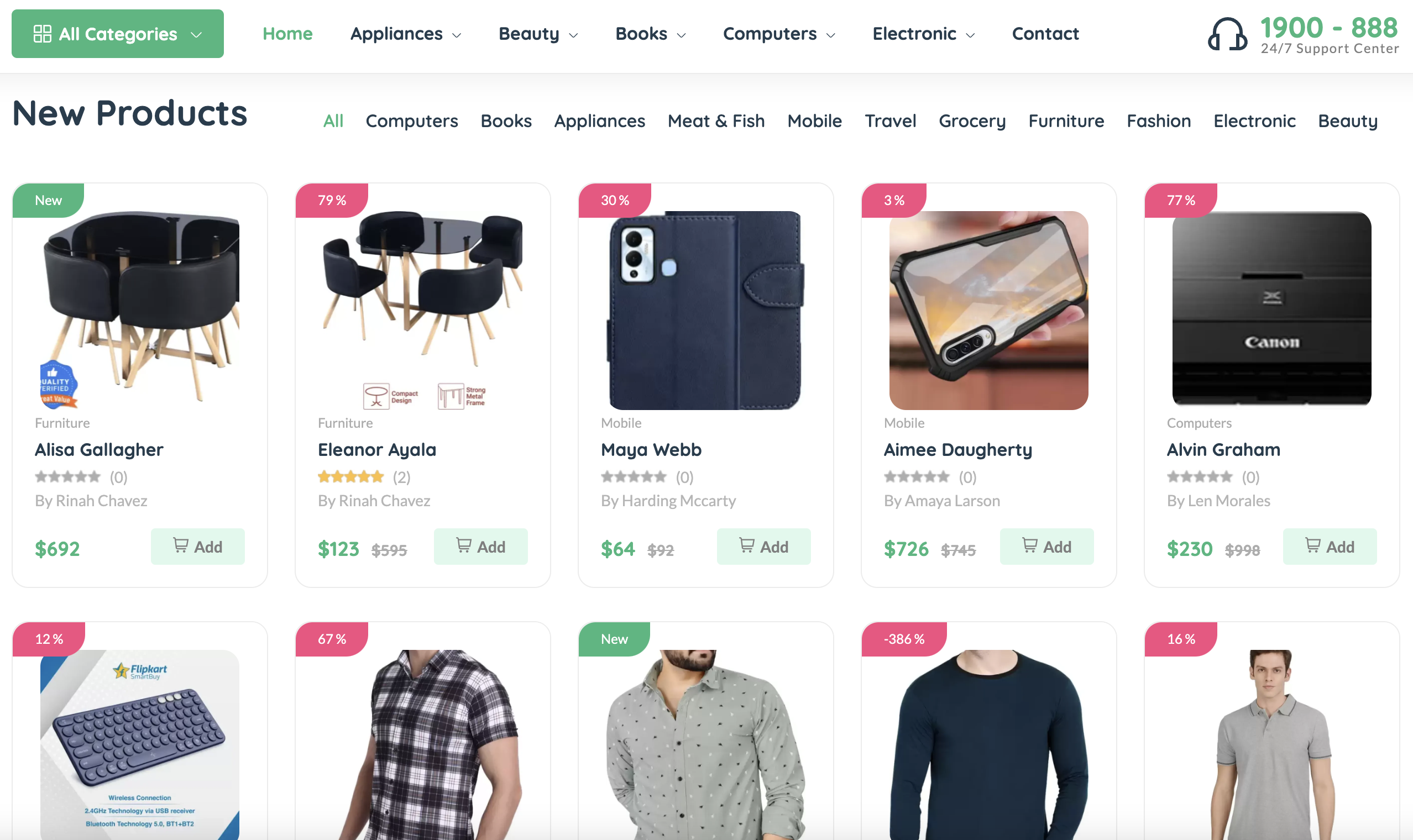Open vendor link By Harding Mccarty
The height and width of the screenshot is (840, 1413).
(x=668, y=501)
